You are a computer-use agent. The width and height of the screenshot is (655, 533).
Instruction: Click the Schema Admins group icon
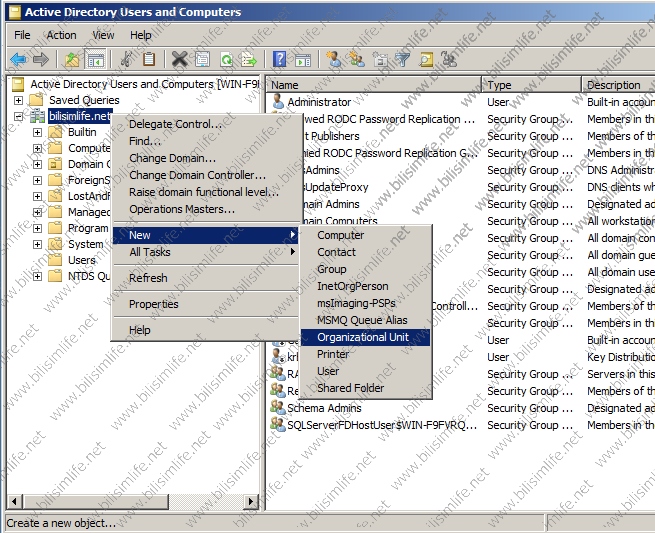pyautogui.click(x=278, y=407)
